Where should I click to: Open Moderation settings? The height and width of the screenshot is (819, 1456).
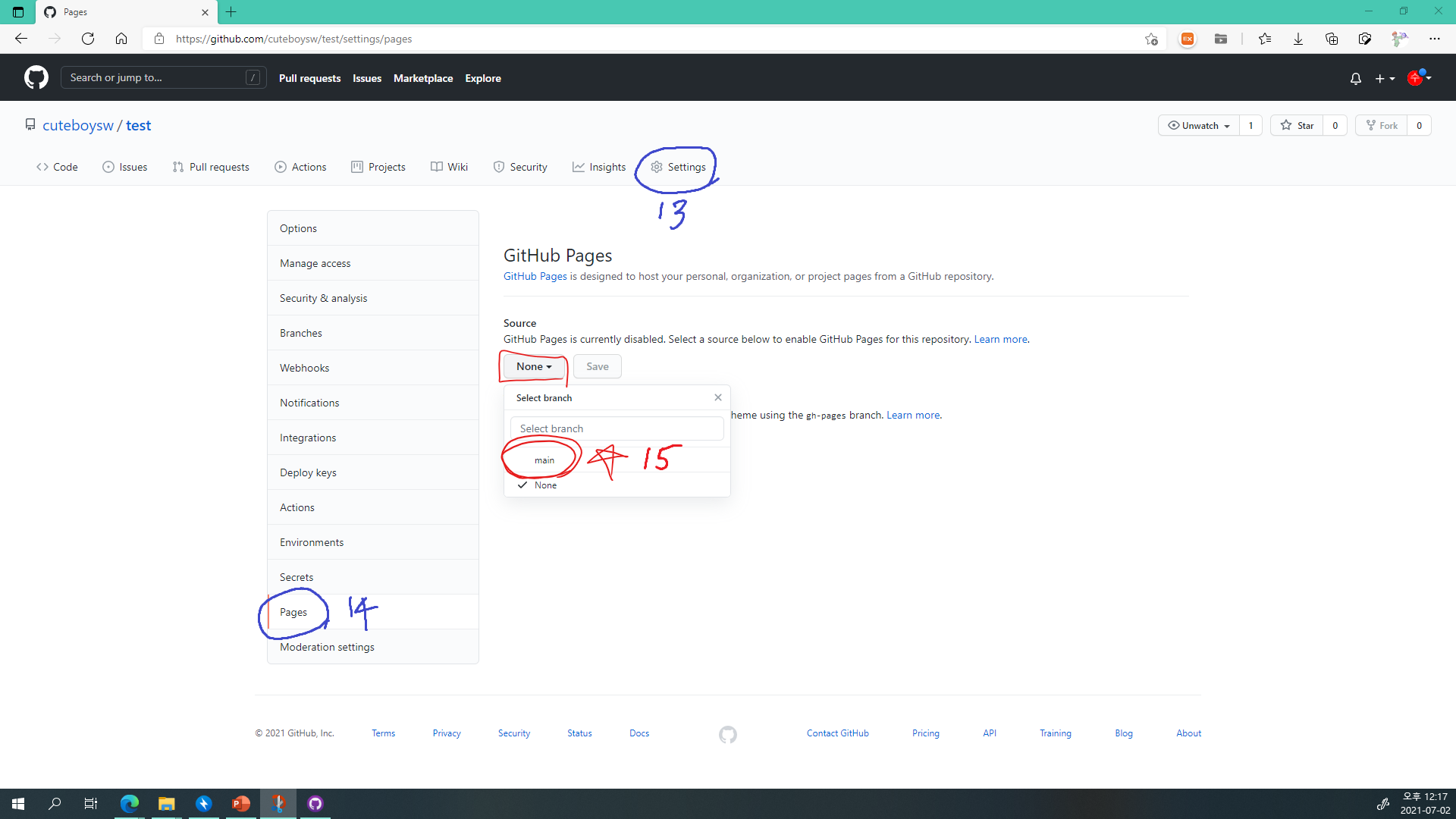pos(373,647)
